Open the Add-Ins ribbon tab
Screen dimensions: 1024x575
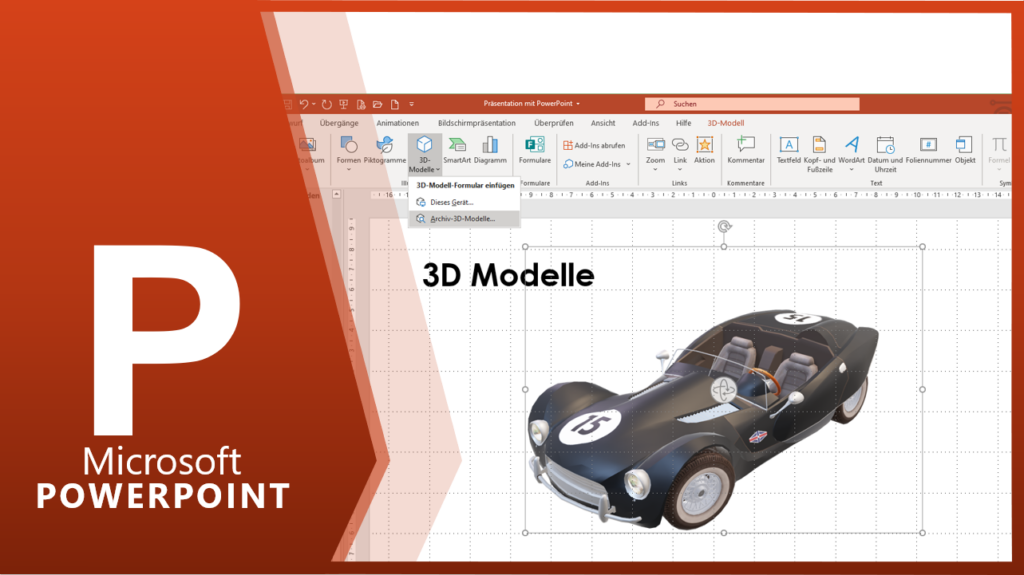645,123
